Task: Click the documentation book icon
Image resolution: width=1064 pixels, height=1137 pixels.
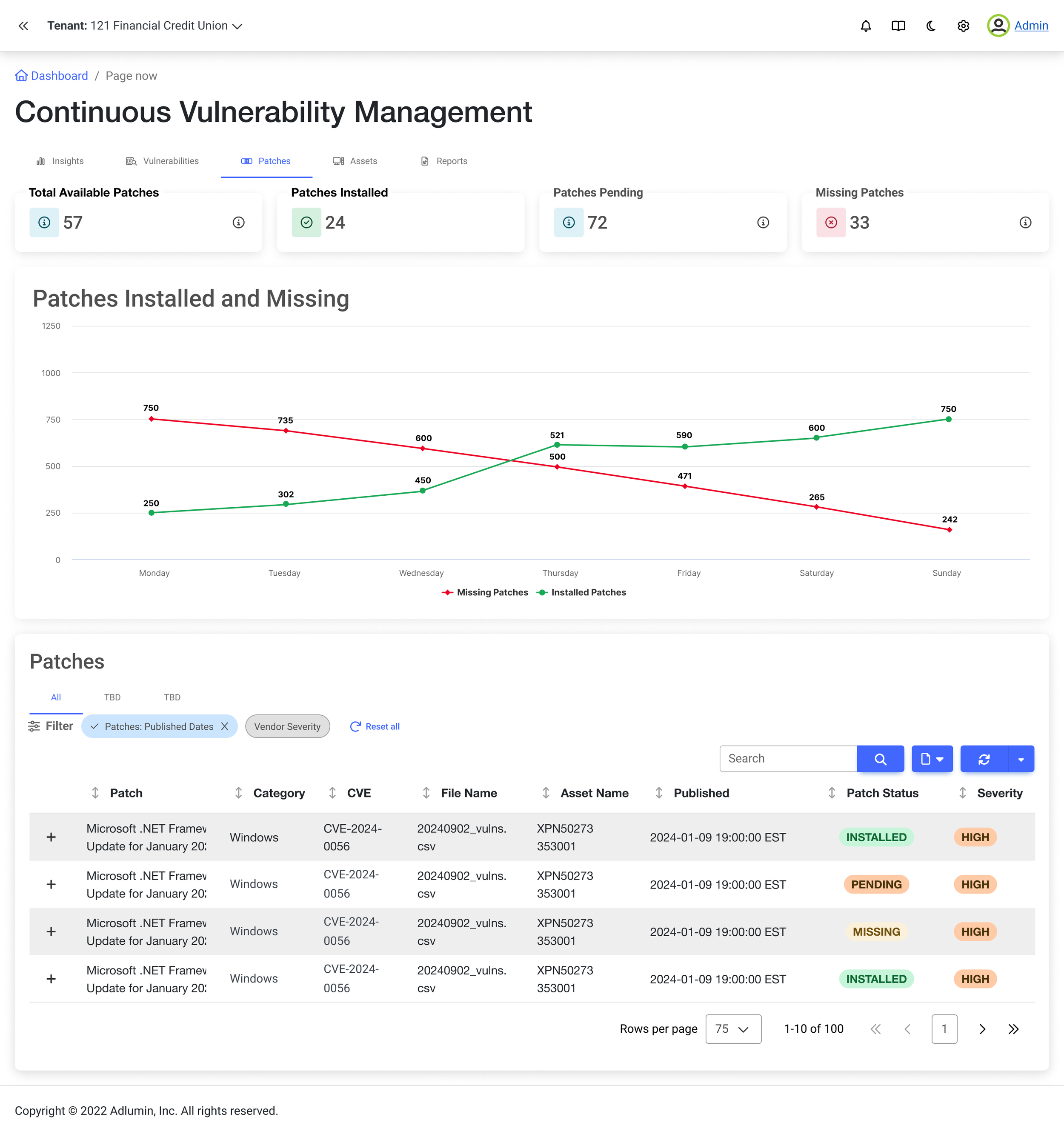Action: point(898,26)
